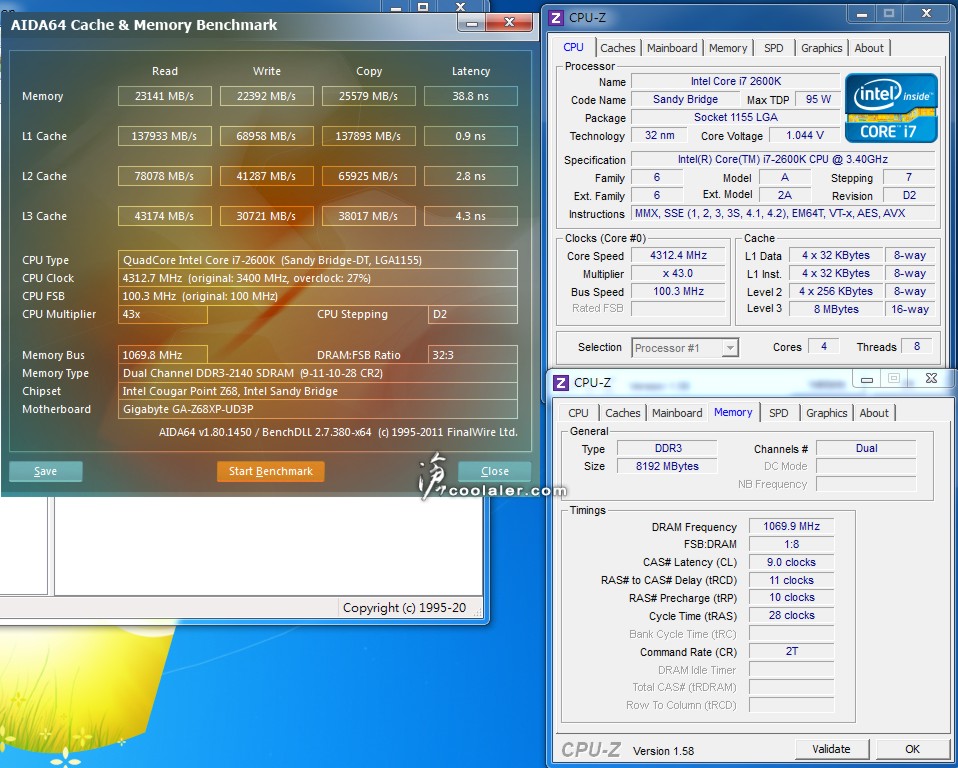
Task: Click the Core Voltage value 1.044 V
Action: [x=805, y=135]
